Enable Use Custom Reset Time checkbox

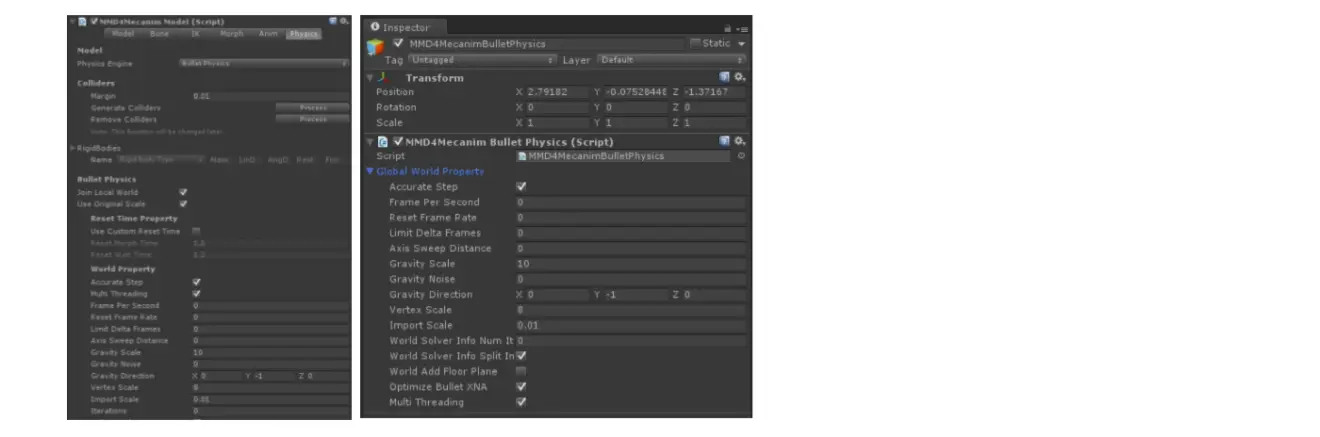196,231
